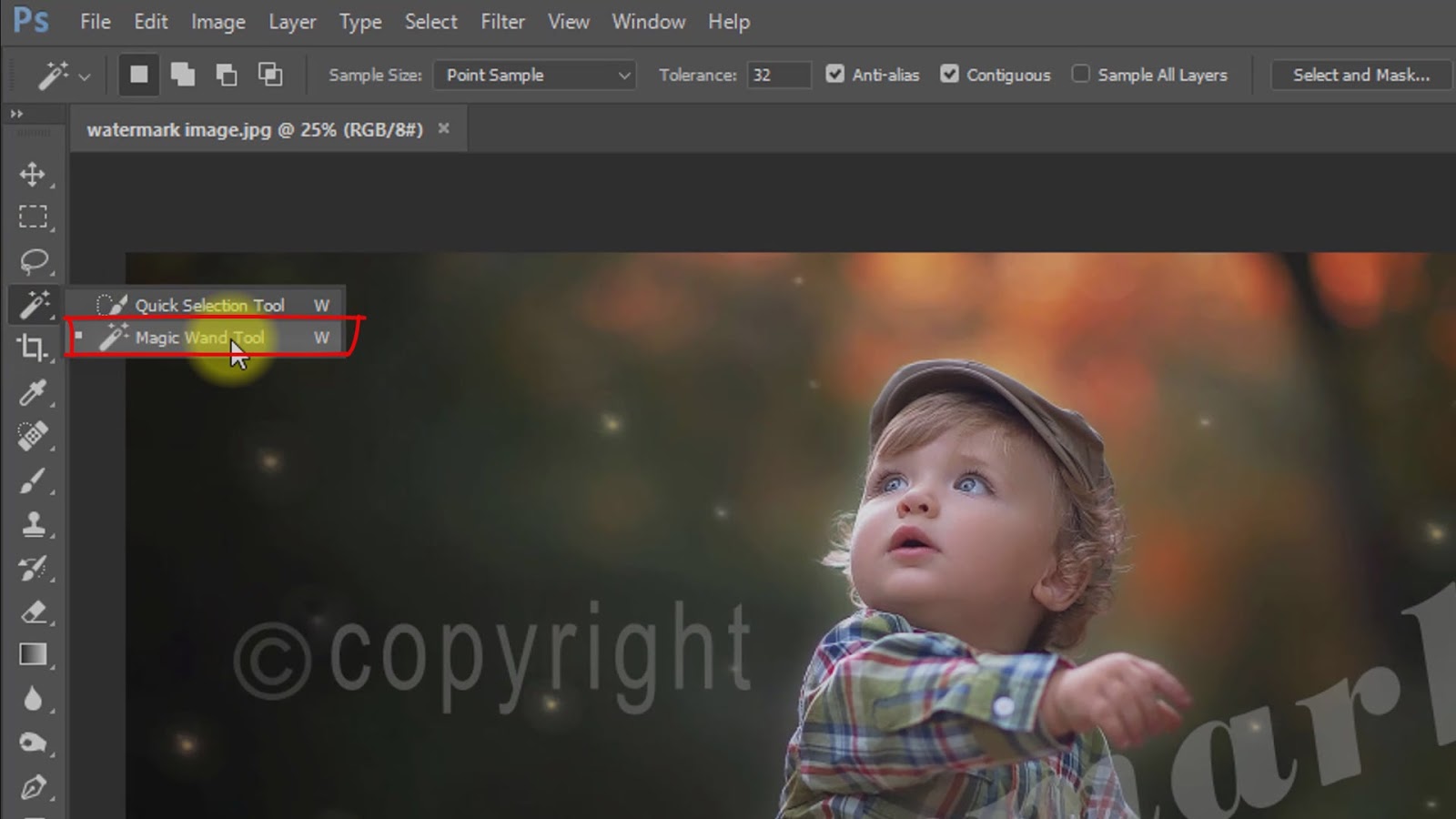Disable the Anti-alias checkbox
This screenshot has width=1456, height=819.
click(x=835, y=75)
